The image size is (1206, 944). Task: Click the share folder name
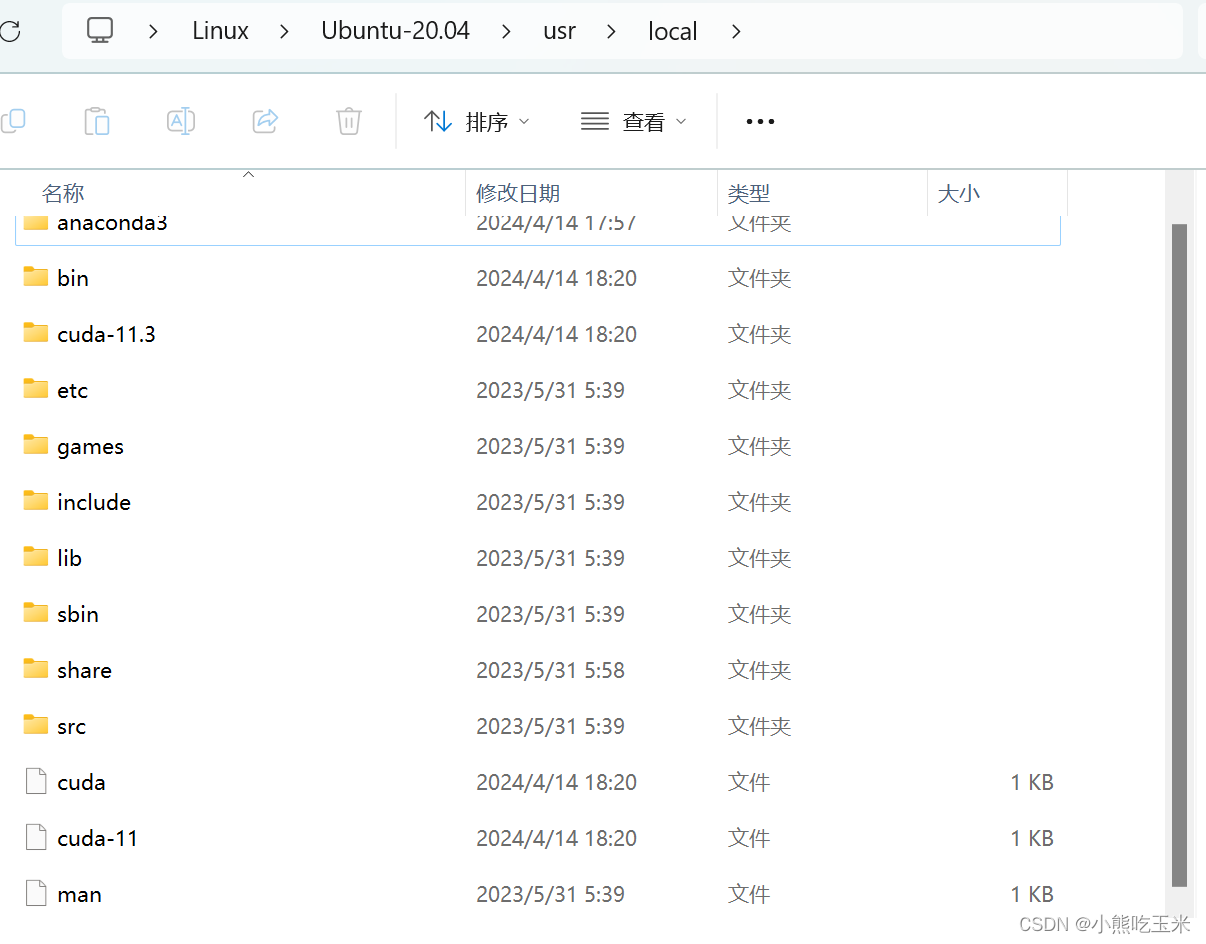click(85, 670)
